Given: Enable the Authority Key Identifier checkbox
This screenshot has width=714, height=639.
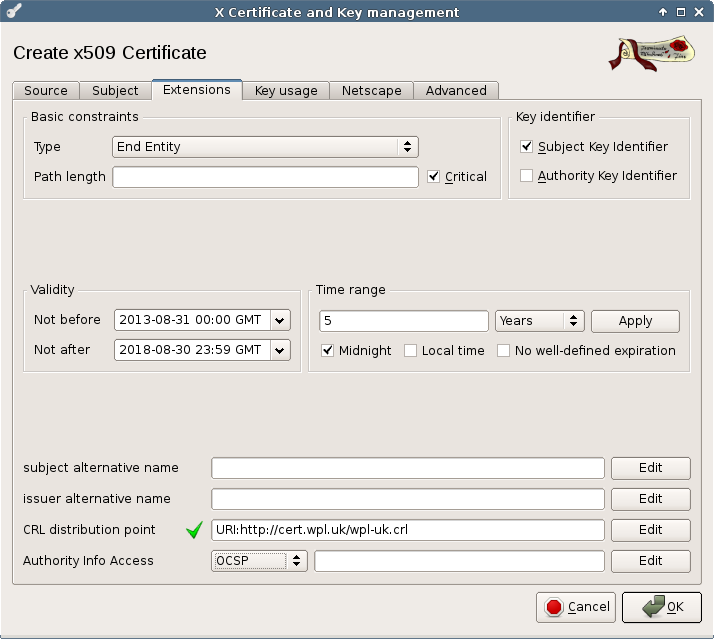Looking at the screenshot, I should pyautogui.click(x=527, y=176).
